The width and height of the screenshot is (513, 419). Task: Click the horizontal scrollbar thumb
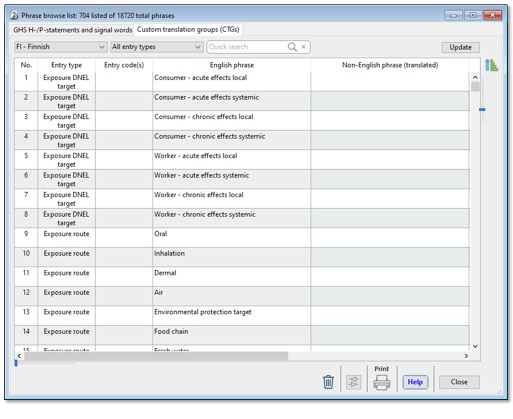tap(156, 356)
